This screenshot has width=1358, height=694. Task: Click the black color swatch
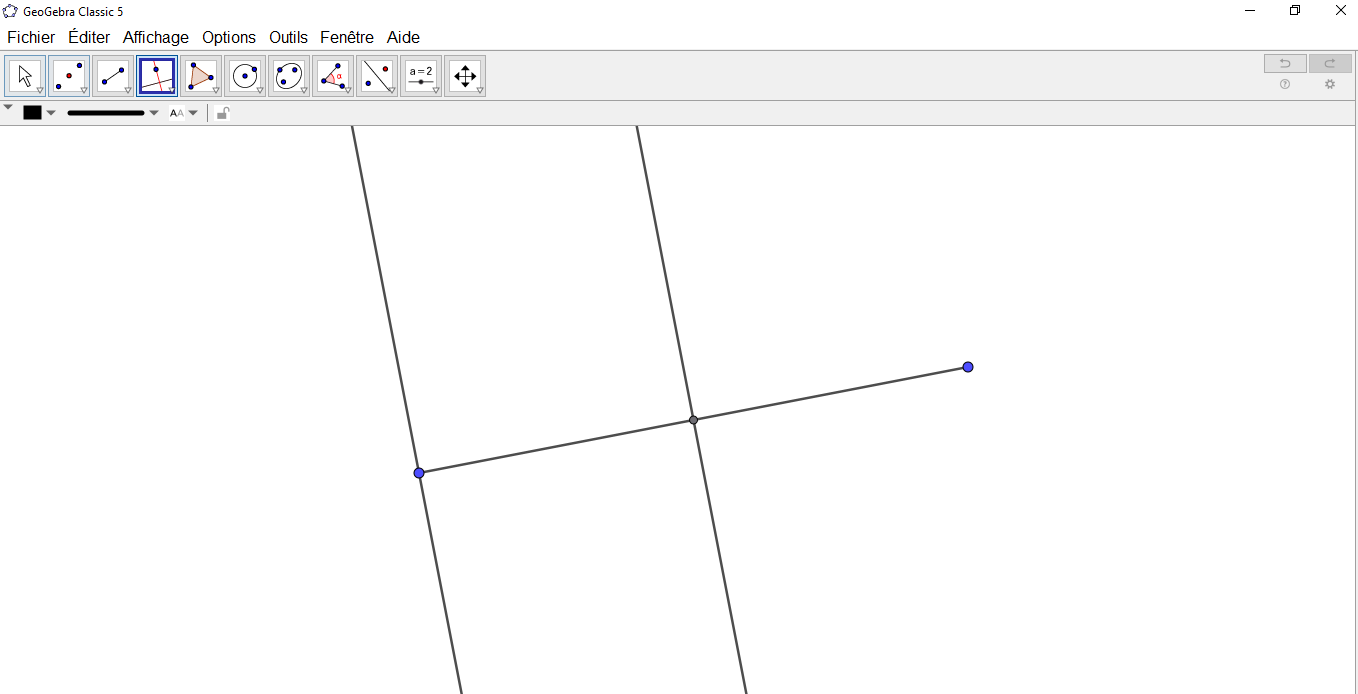tap(33, 113)
